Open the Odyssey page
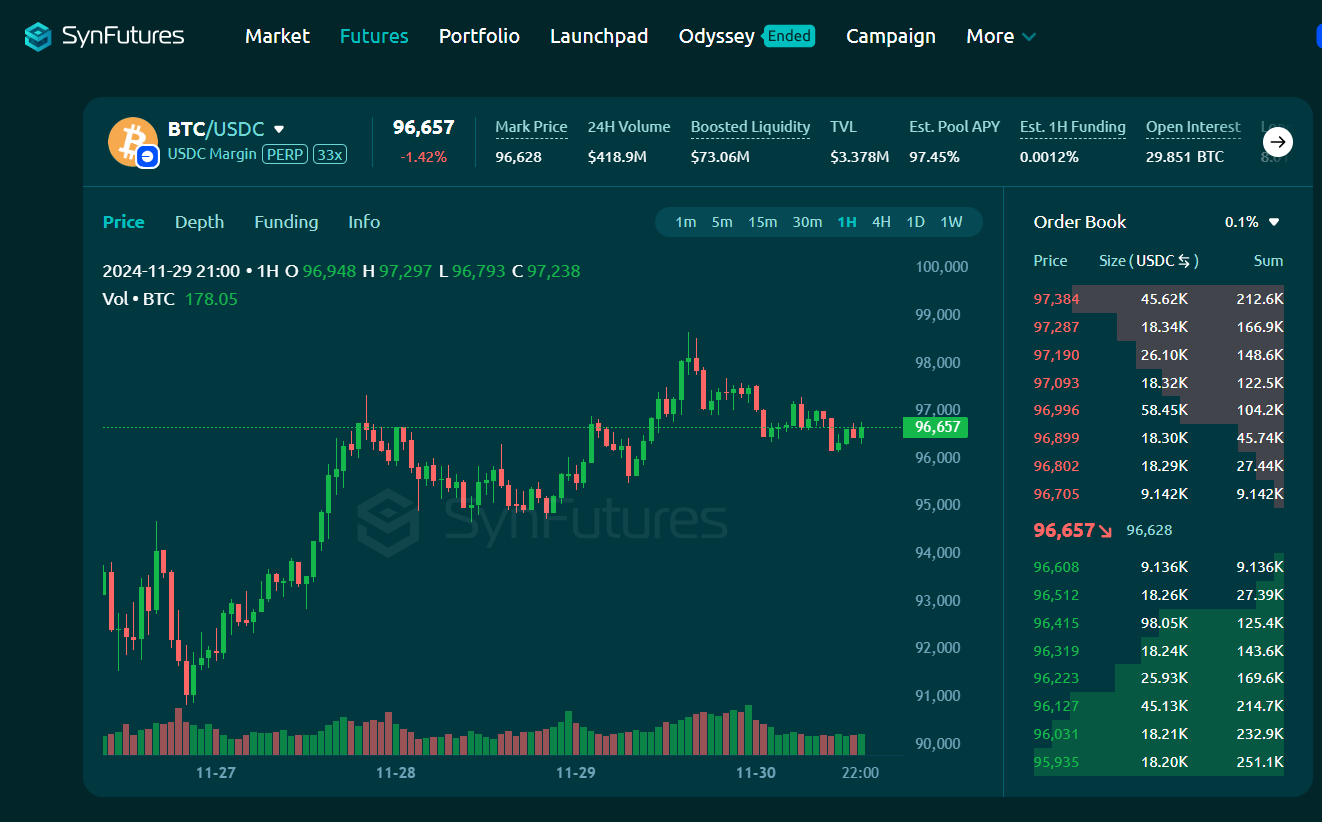This screenshot has width=1322, height=822. pos(716,36)
